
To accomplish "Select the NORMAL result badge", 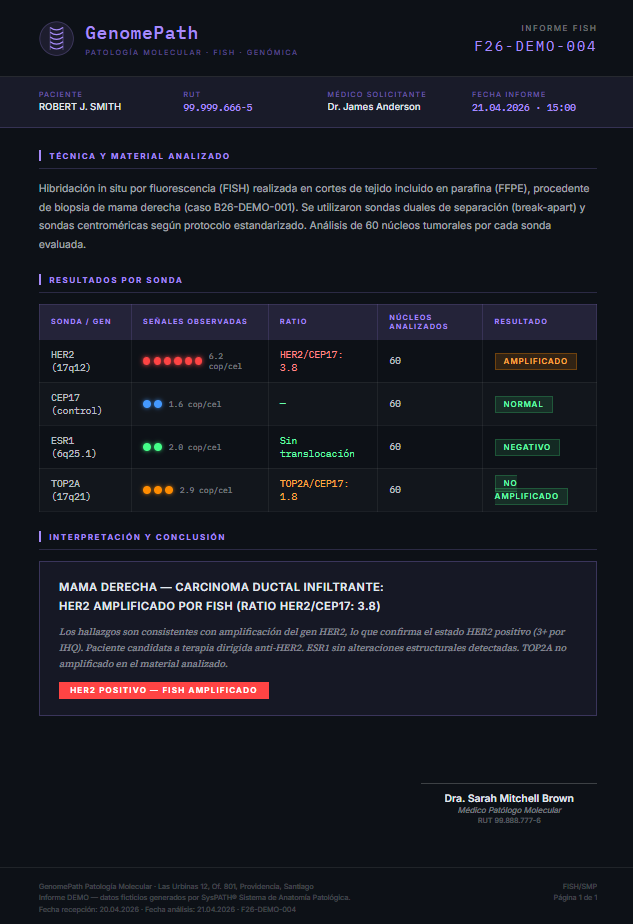I will (523, 404).
